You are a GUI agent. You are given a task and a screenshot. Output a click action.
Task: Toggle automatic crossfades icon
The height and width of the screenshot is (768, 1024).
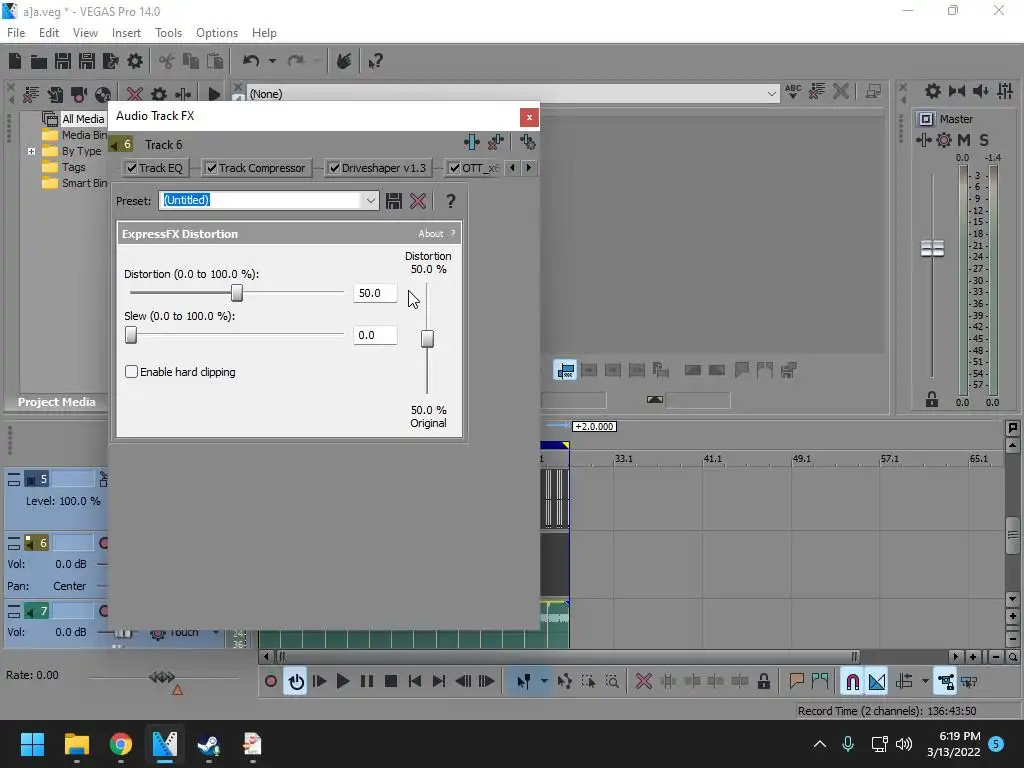point(877,682)
